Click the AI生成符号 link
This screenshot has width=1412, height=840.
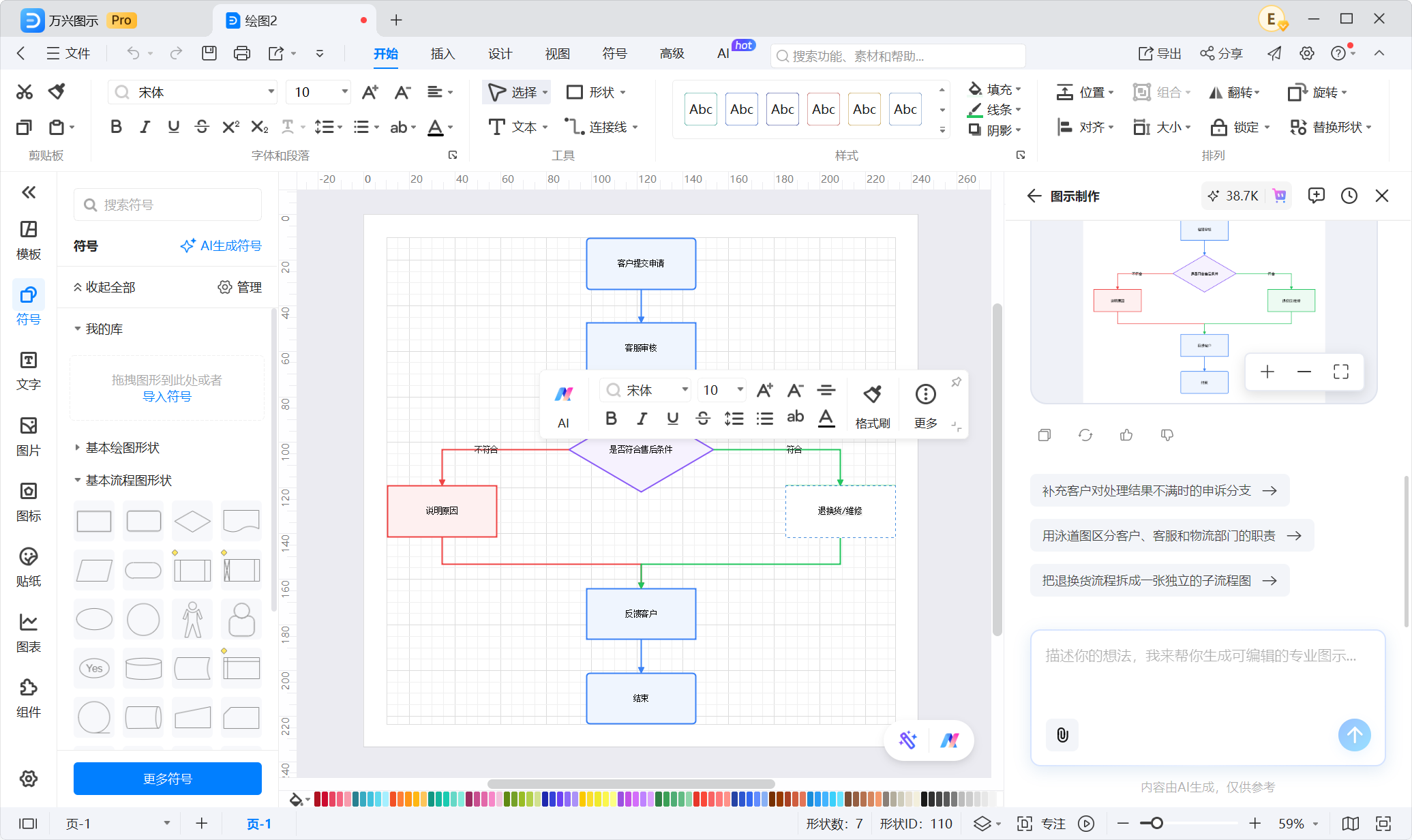(x=221, y=245)
